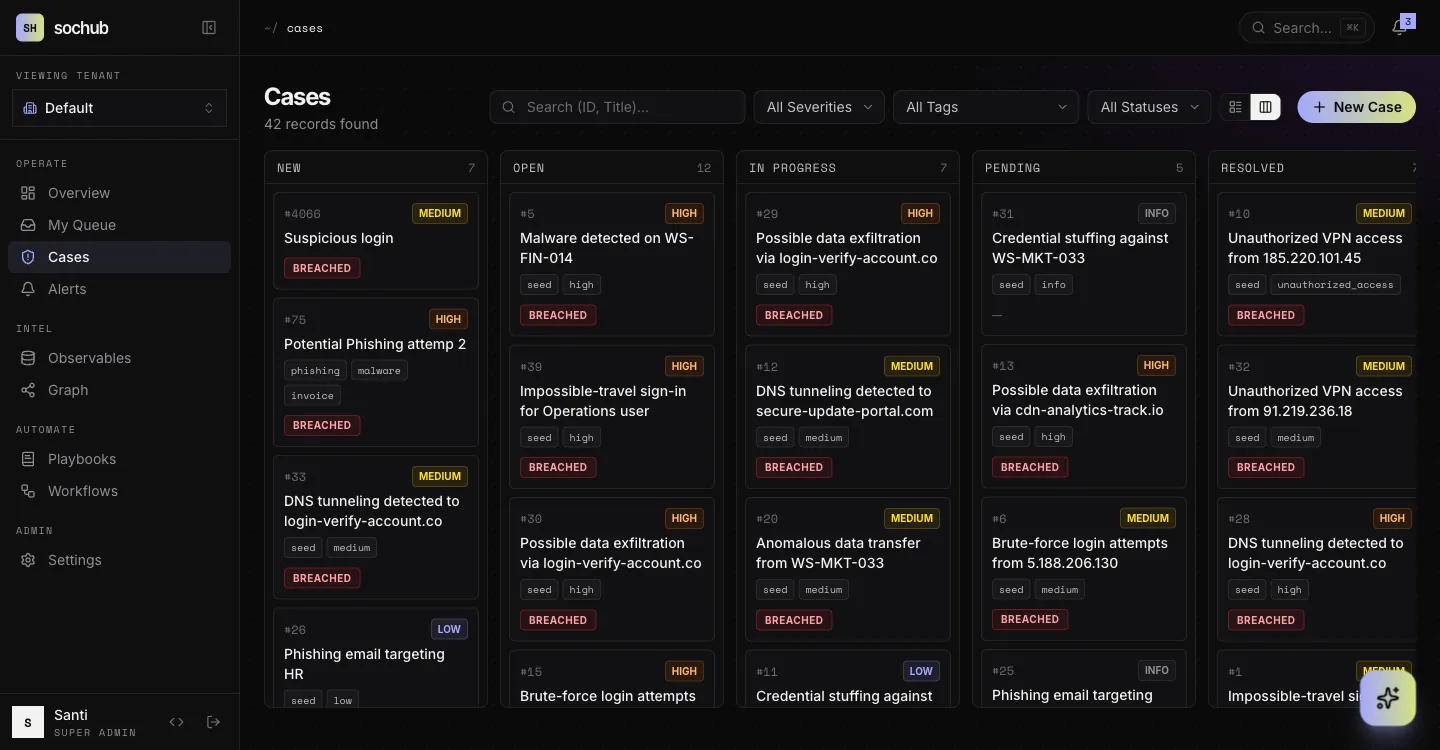Switch to list view layout
The height and width of the screenshot is (750, 1440).
[1236, 107]
